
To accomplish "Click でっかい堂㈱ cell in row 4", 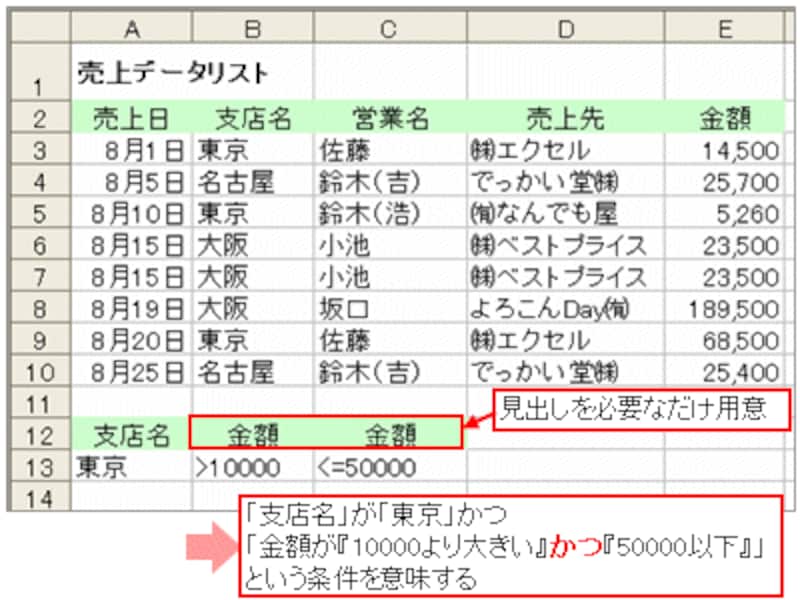I will coord(565,181).
